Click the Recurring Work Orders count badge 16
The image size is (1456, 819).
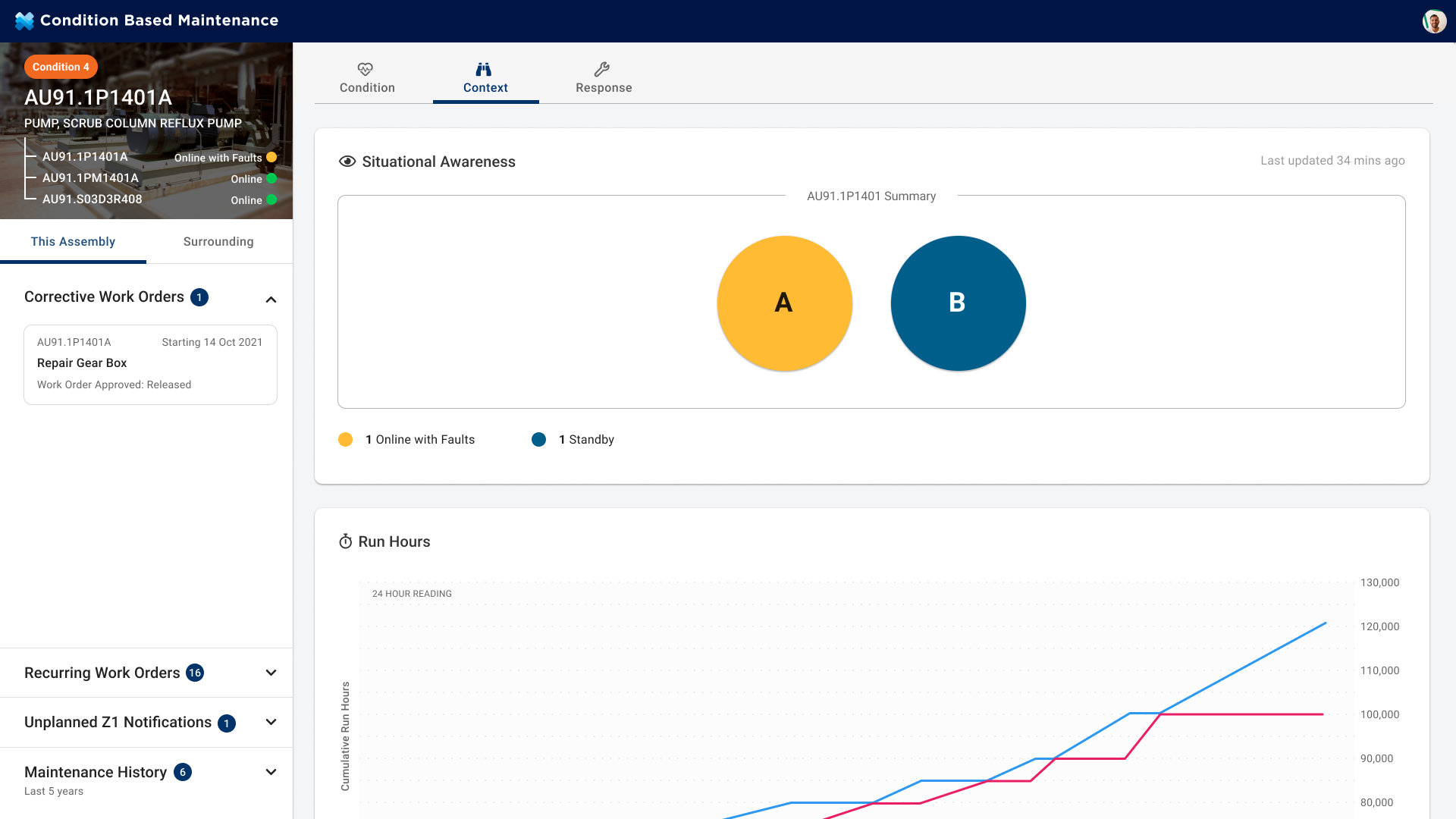(x=195, y=673)
